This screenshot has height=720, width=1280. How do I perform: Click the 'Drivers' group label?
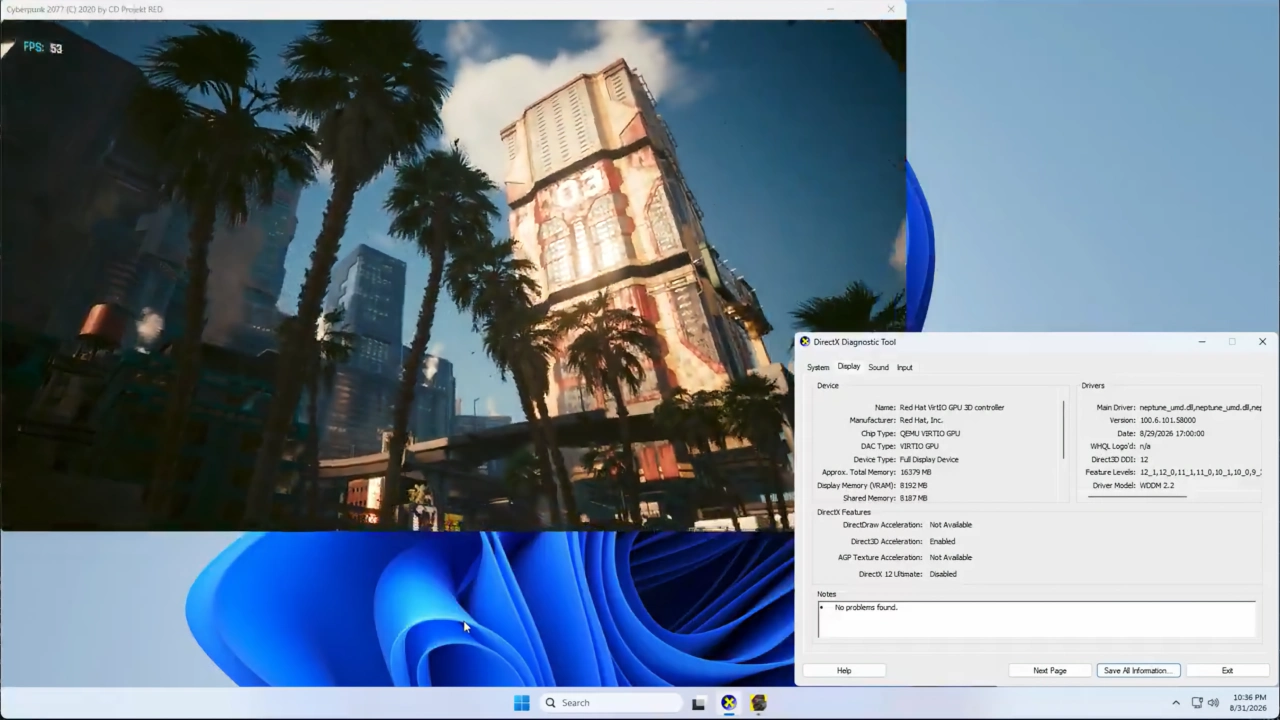[1093, 386]
